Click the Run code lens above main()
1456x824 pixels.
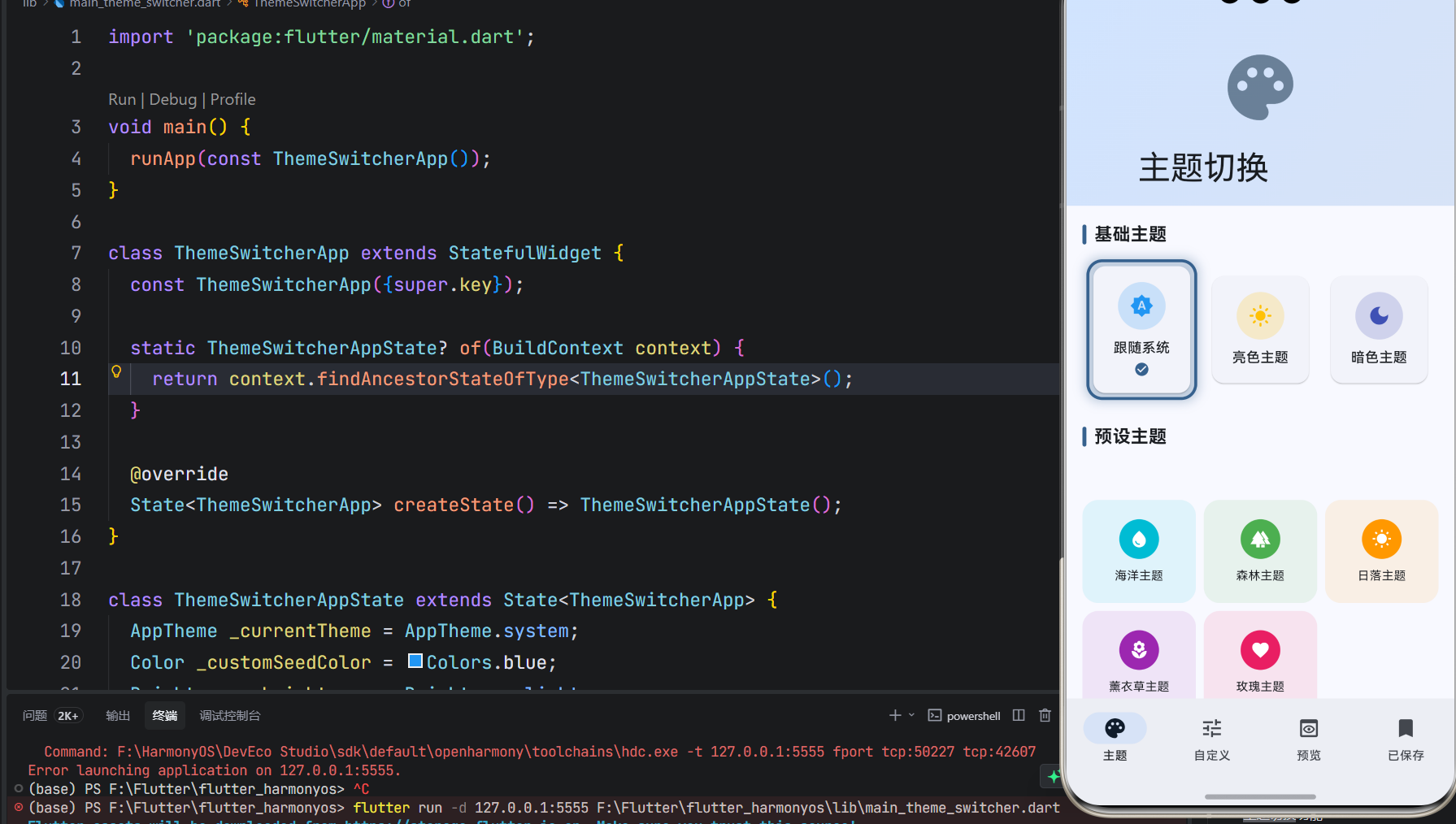pos(122,99)
